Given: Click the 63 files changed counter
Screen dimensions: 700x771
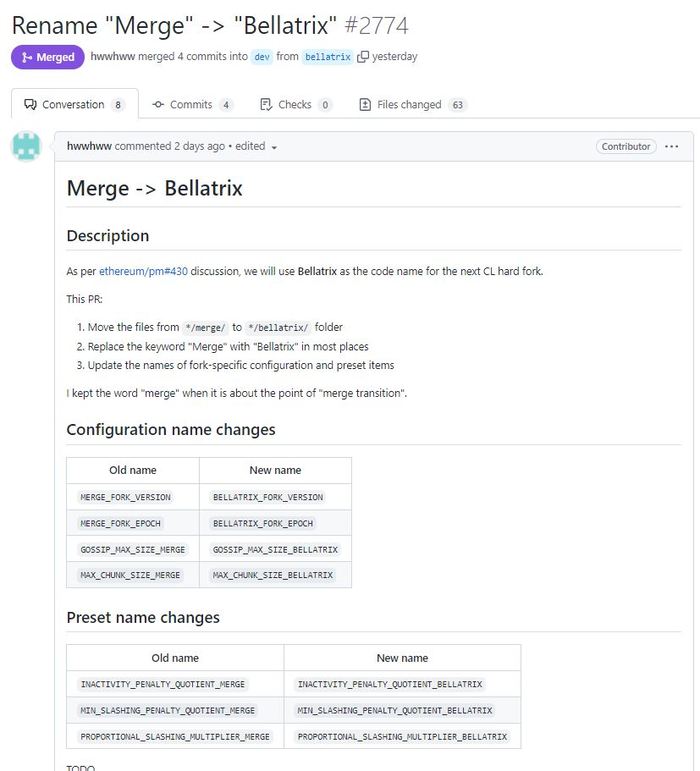Looking at the screenshot, I should 458,105.
